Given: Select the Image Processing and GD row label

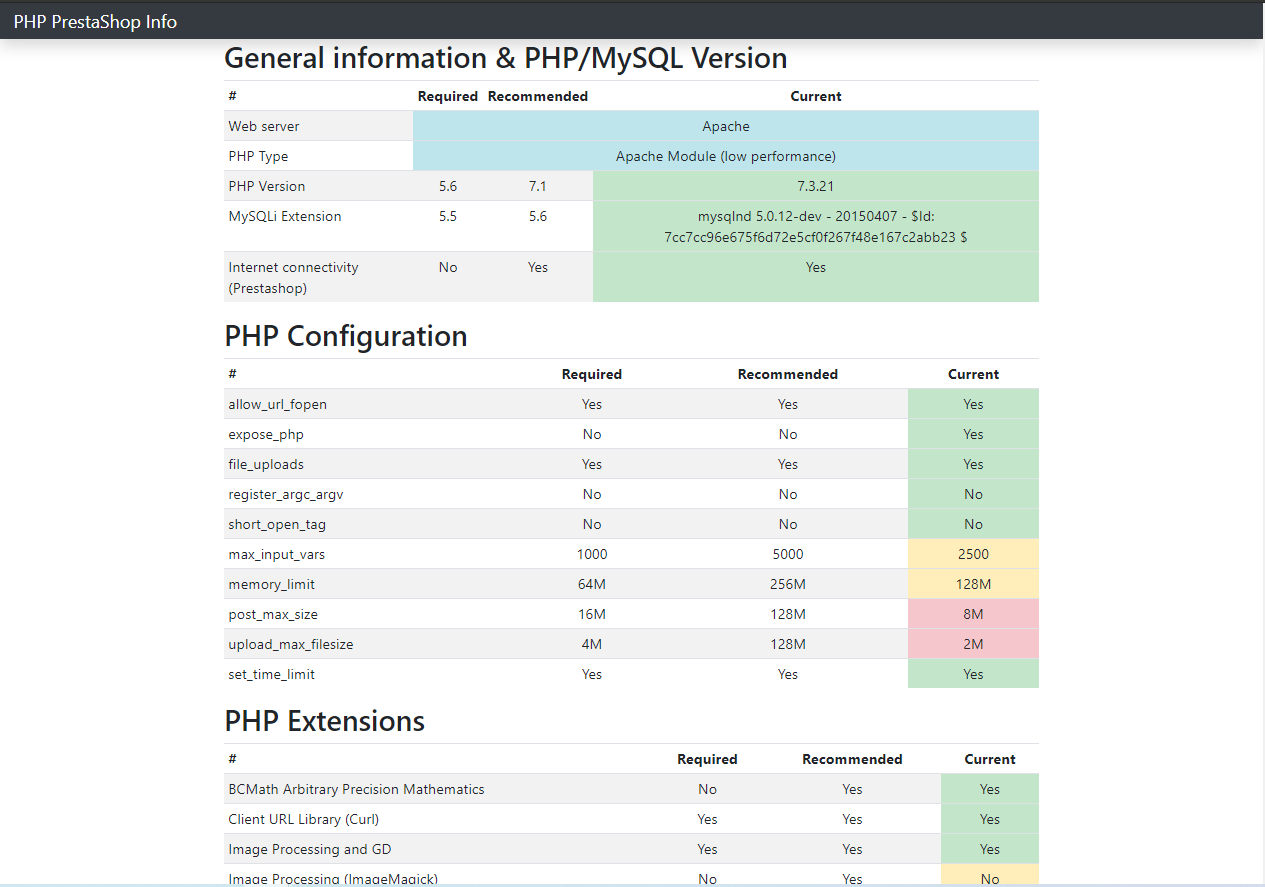Looking at the screenshot, I should pyautogui.click(x=310, y=849).
